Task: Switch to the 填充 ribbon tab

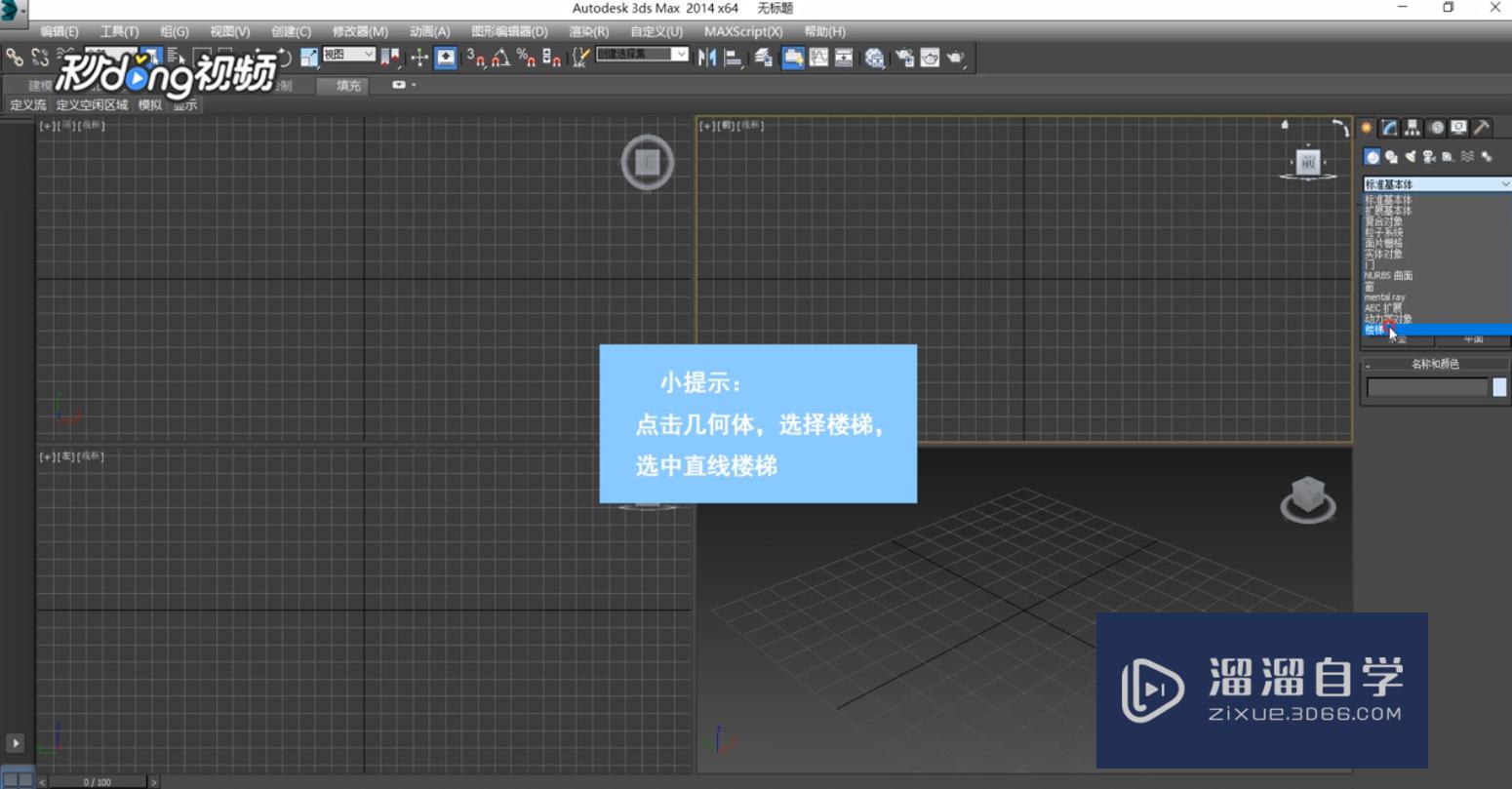Action: tap(348, 86)
